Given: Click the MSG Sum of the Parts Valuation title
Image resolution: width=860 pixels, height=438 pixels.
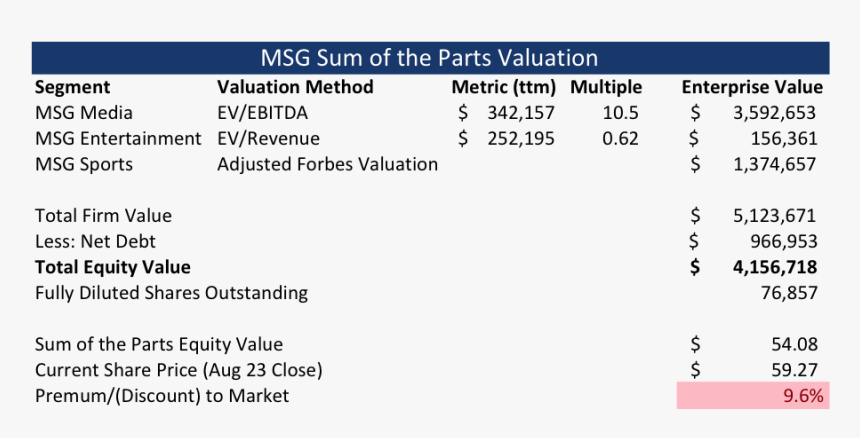Looking at the screenshot, I should 429,58.
